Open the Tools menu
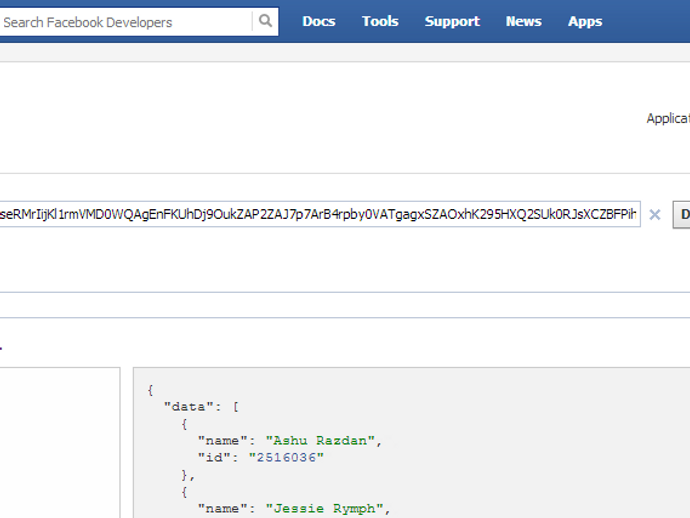 tap(380, 21)
